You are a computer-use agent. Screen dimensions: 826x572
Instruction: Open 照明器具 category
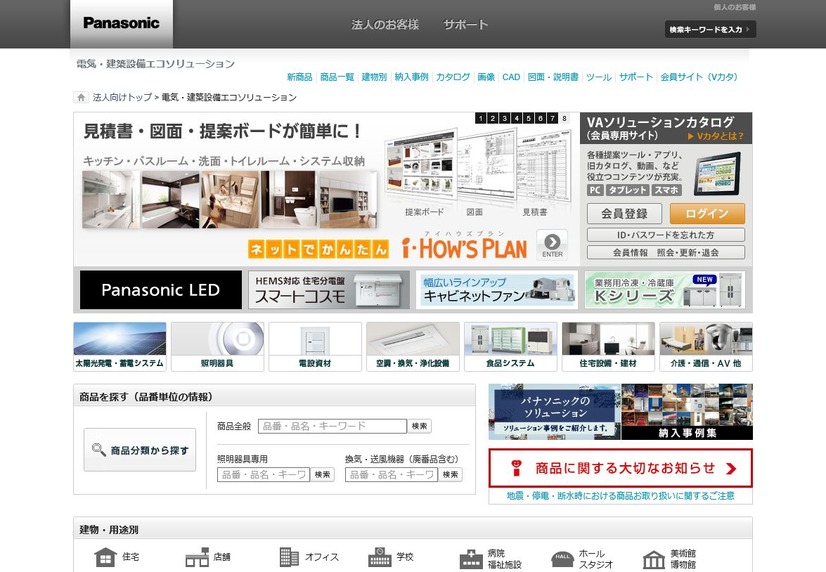coord(217,347)
